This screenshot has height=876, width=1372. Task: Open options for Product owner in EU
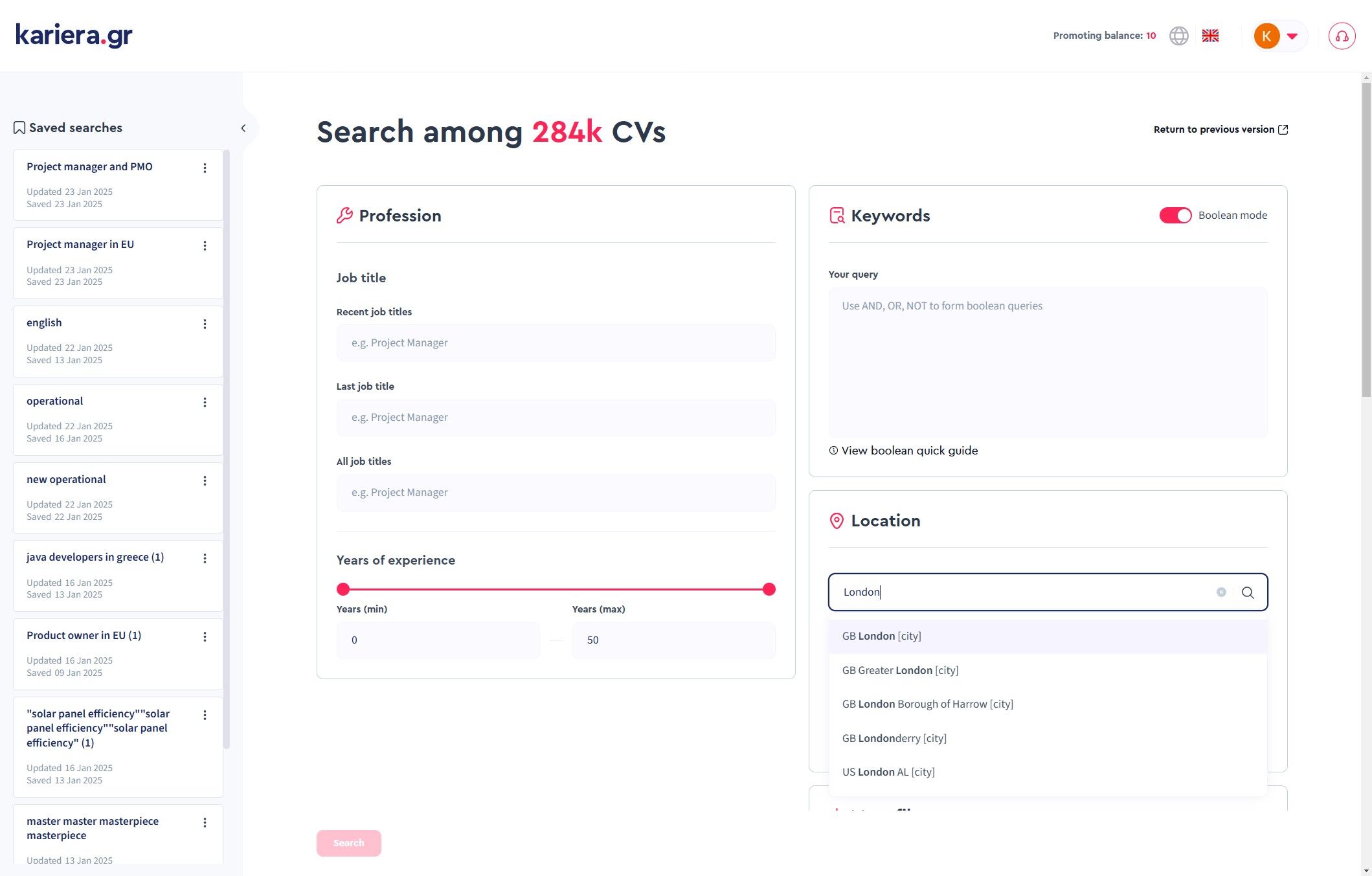[x=205, y=637]
